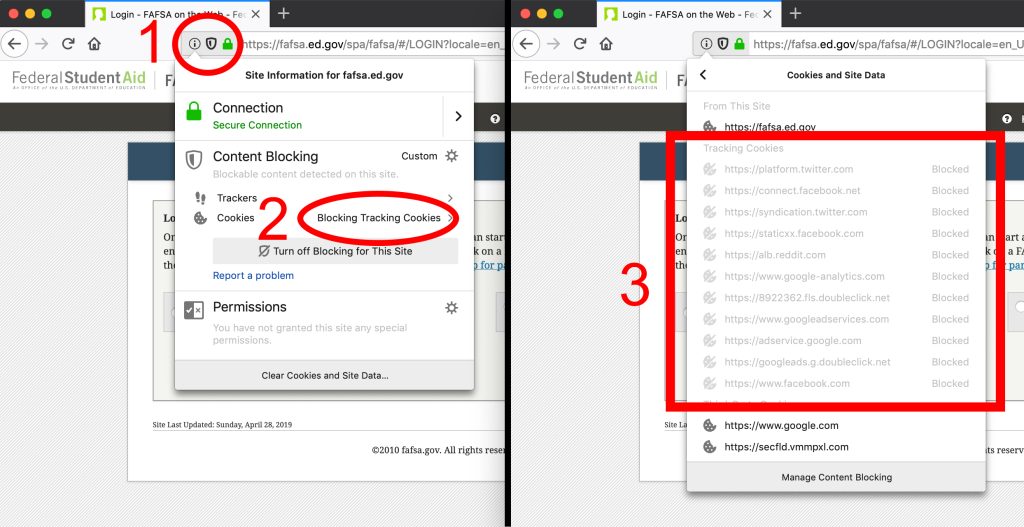Image resolution: width=1024 pixels, height=527 pixels.
Task: Go Home in left browser window
Action: click(95, 44)
